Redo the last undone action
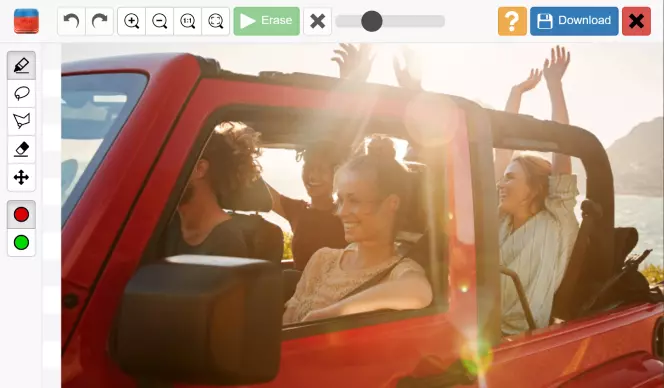This screenshot has height=388, width=664. click(100, 21)
